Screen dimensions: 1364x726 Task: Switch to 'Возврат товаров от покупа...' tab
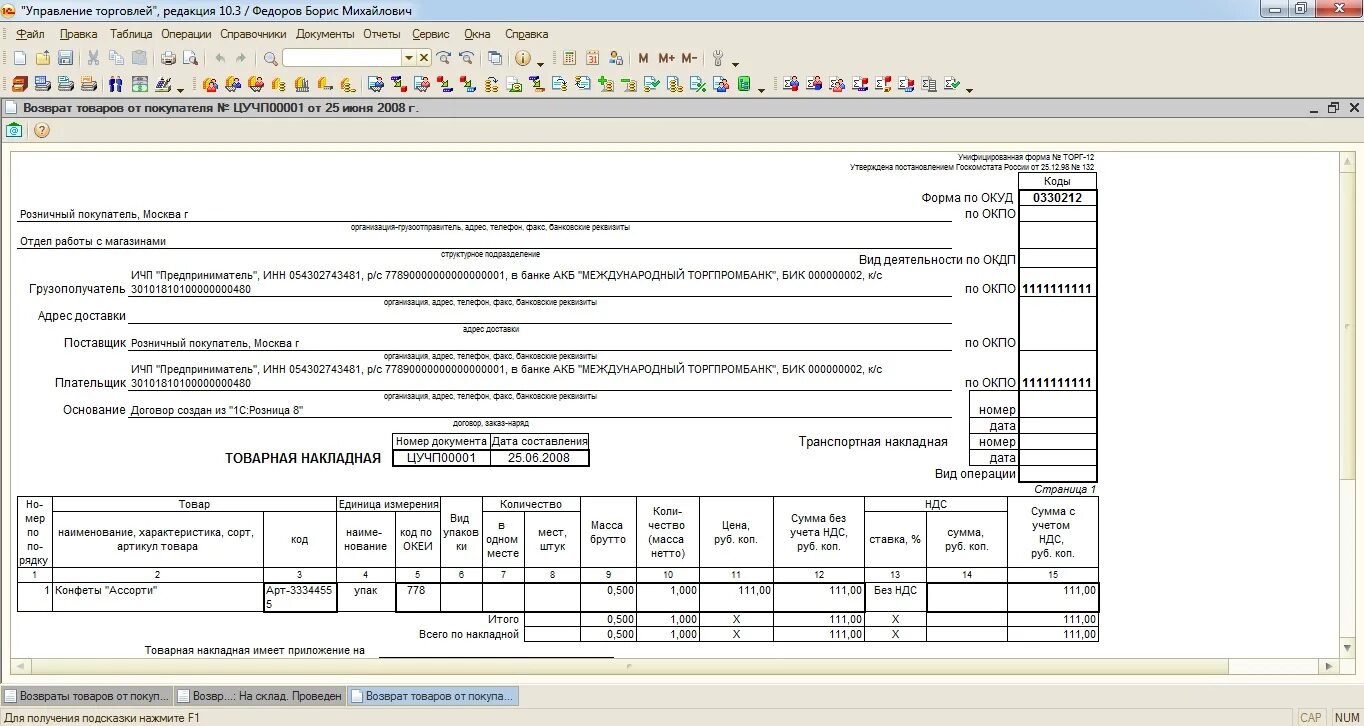tap(432, 696)
